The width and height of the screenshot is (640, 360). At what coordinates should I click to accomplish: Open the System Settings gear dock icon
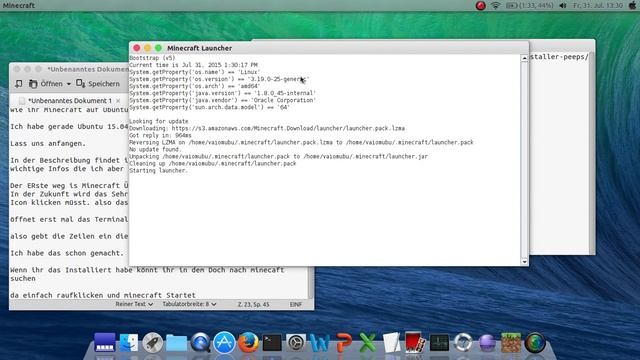point(296,343)
